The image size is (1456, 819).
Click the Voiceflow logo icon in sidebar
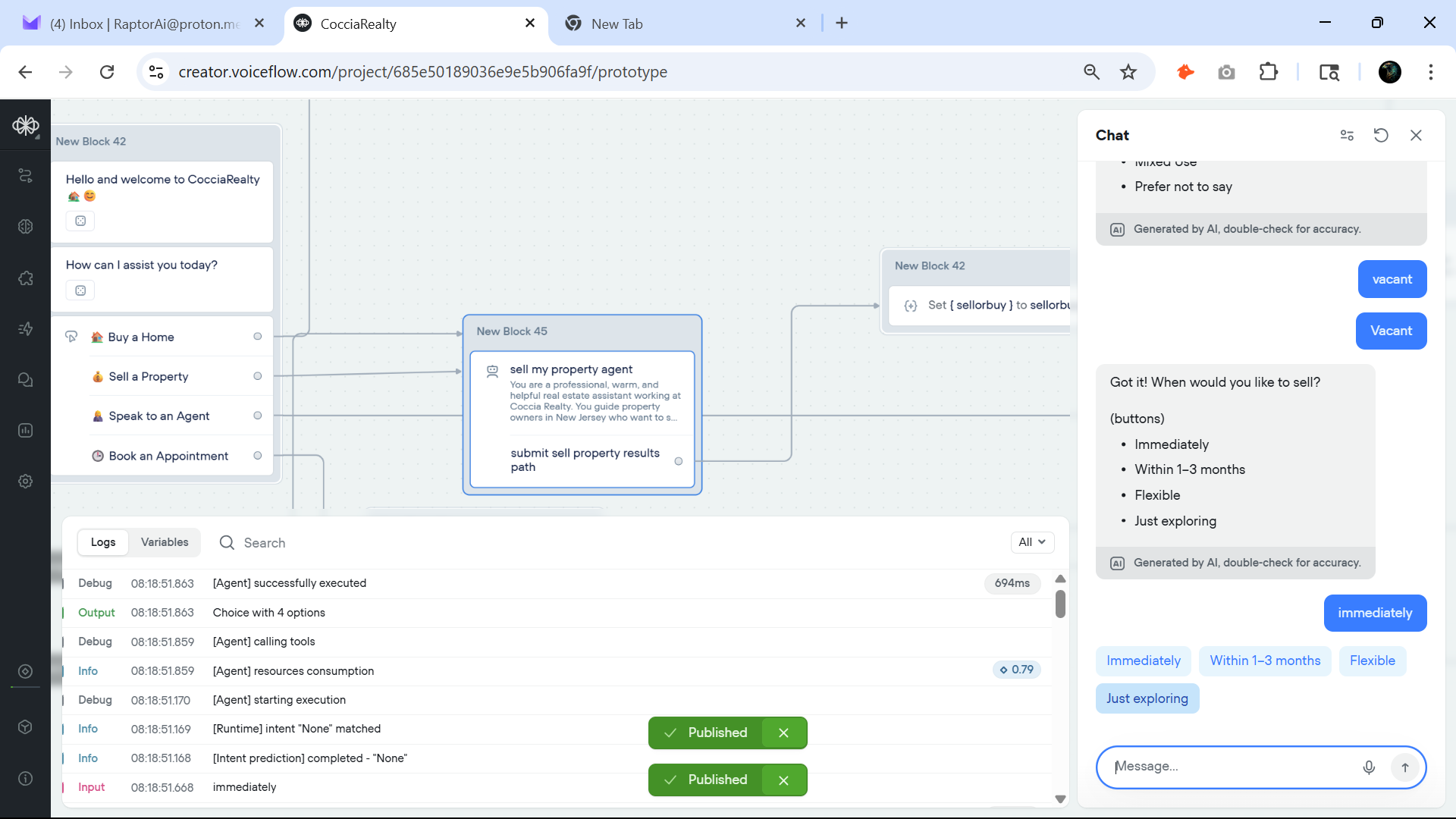coord(25,125)
